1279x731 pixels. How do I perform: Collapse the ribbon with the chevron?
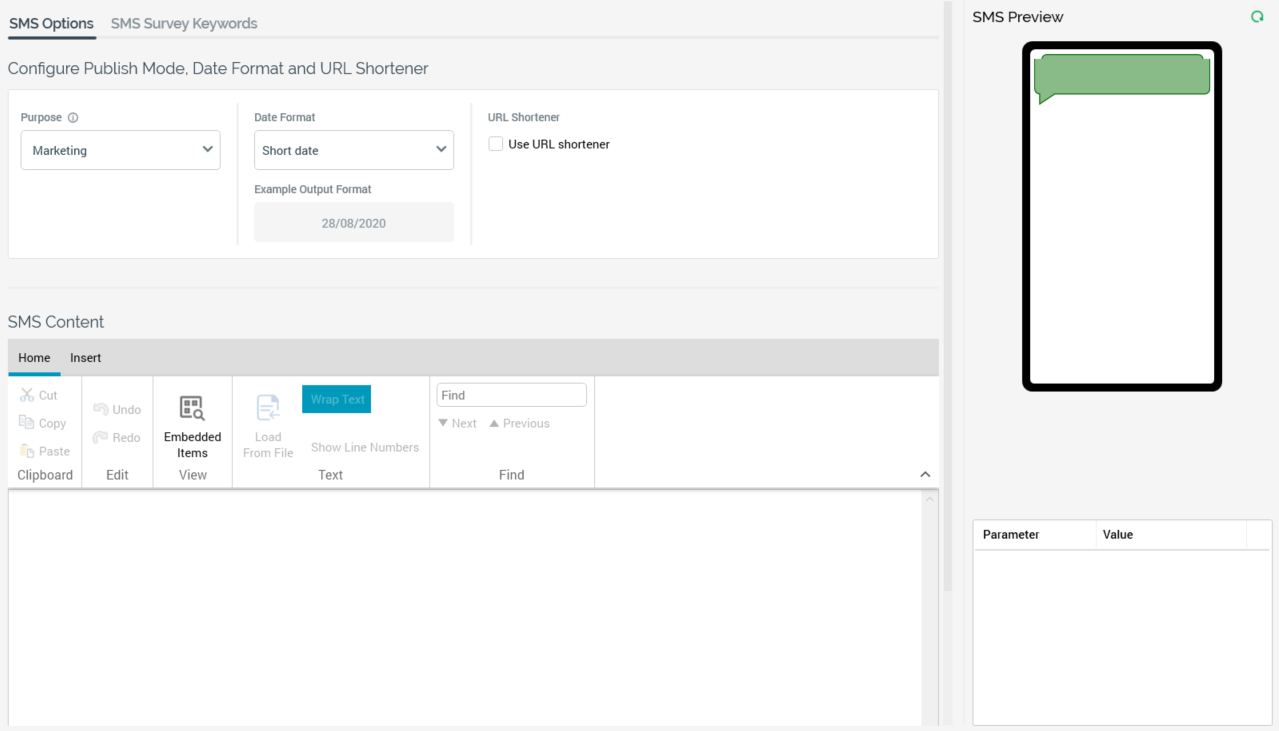click(x=925, y=474)
